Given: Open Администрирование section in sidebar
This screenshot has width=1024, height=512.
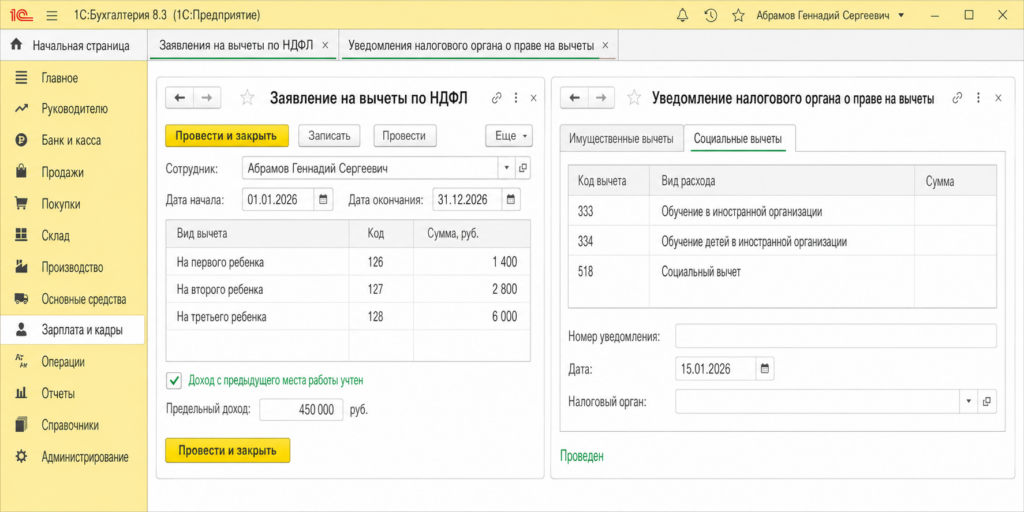Looking at the screenshot, I should (73, 457).
